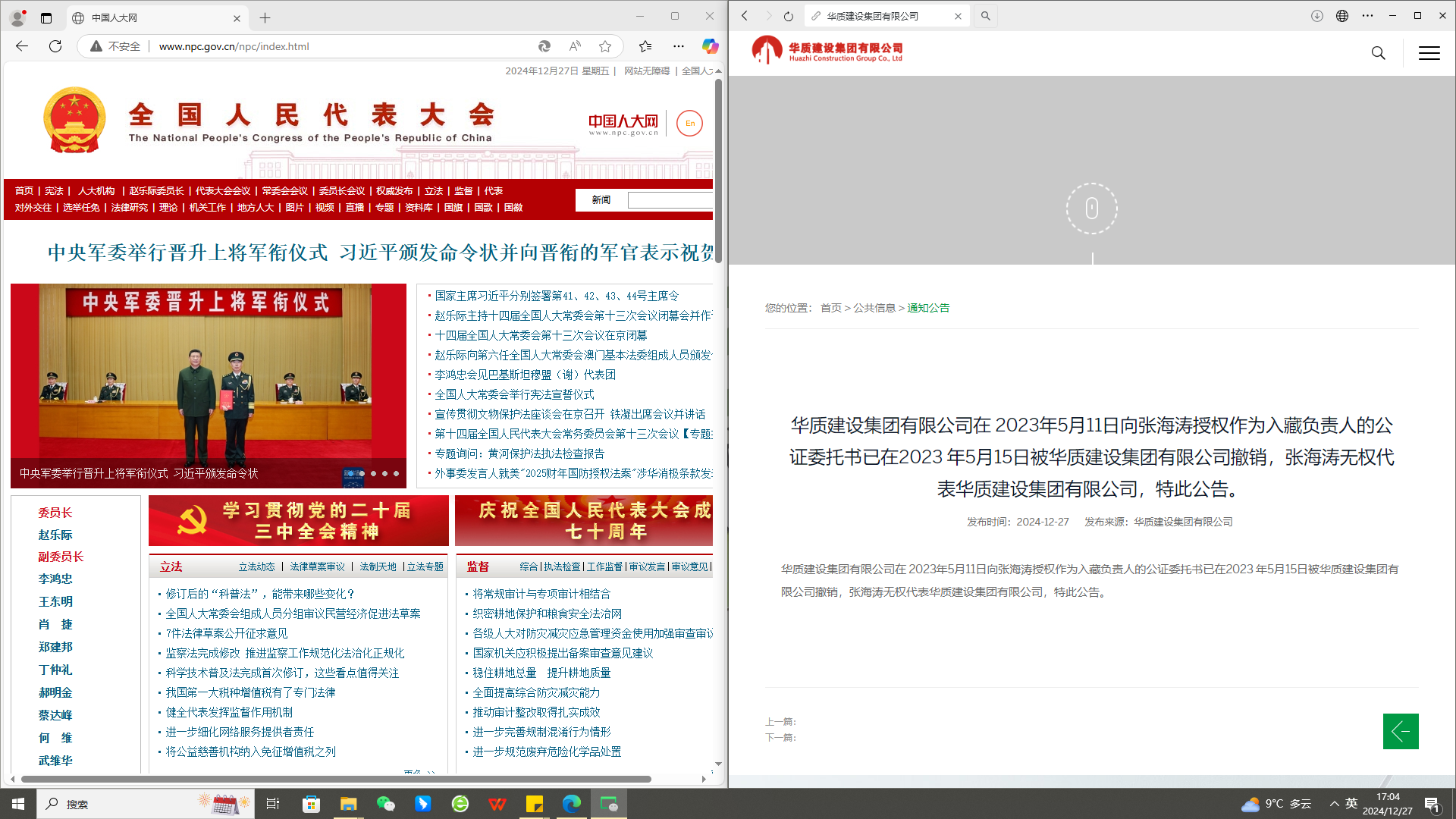1456x819 pixels.
Task: Launch WeChat from the taskbar
Action: coord(386,804)
